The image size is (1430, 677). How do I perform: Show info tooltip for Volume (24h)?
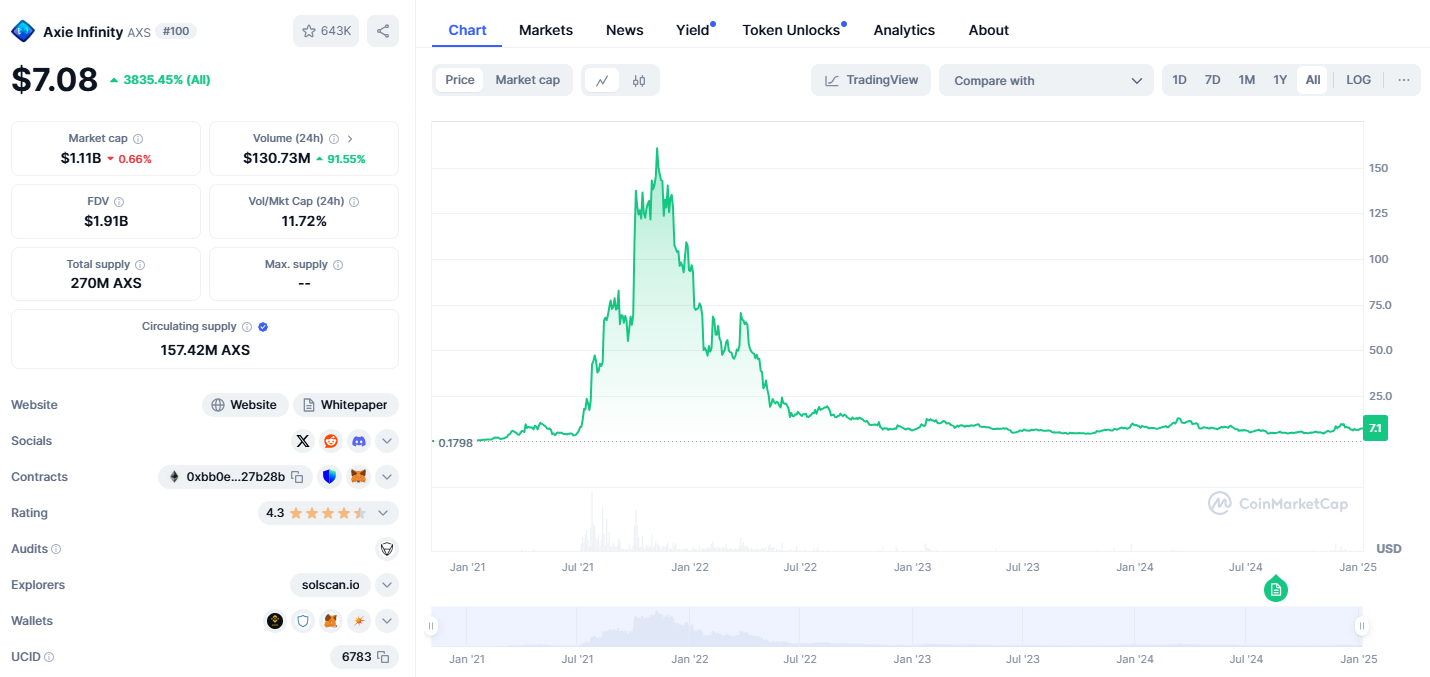click(x=334, y=139)
